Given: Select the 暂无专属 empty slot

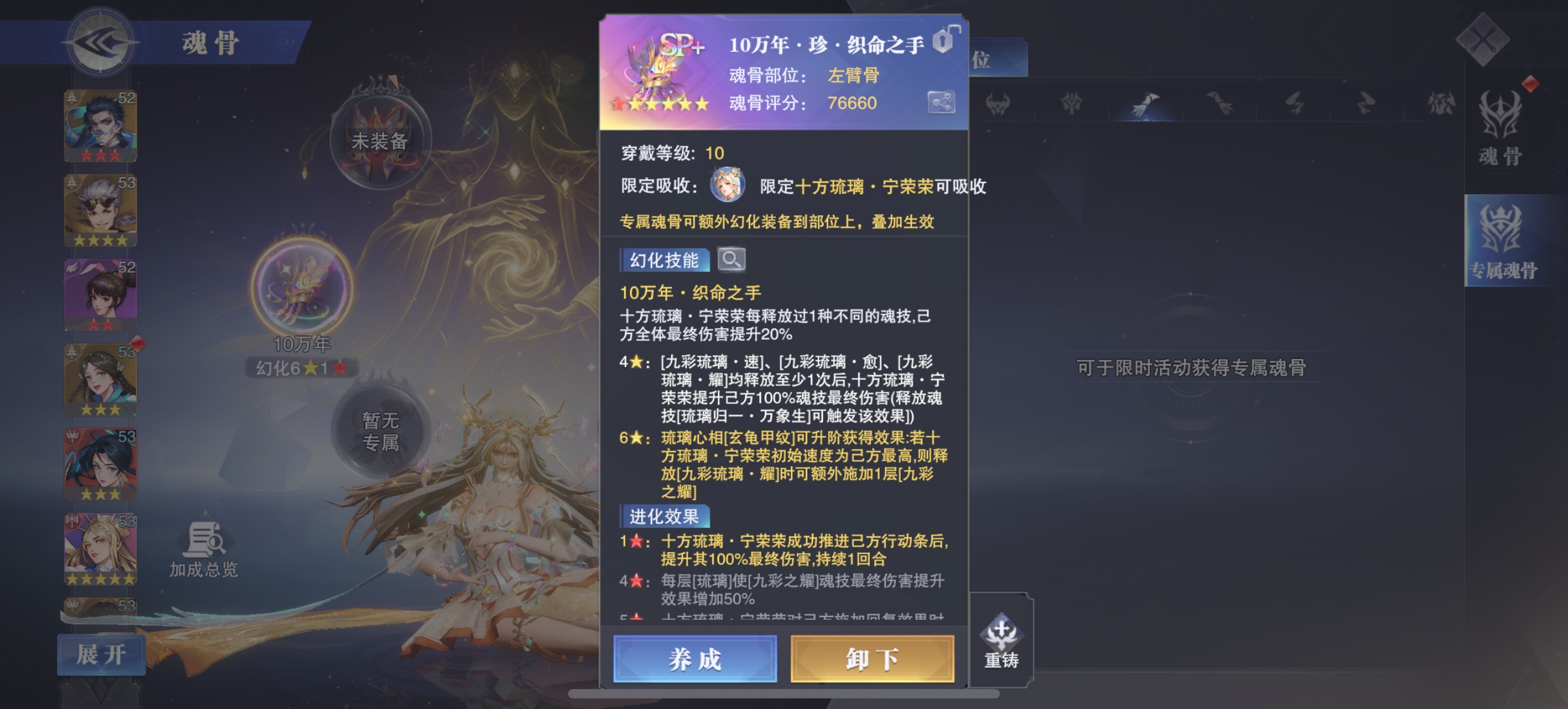Looking at the screenshot, I should pos(380,430).
